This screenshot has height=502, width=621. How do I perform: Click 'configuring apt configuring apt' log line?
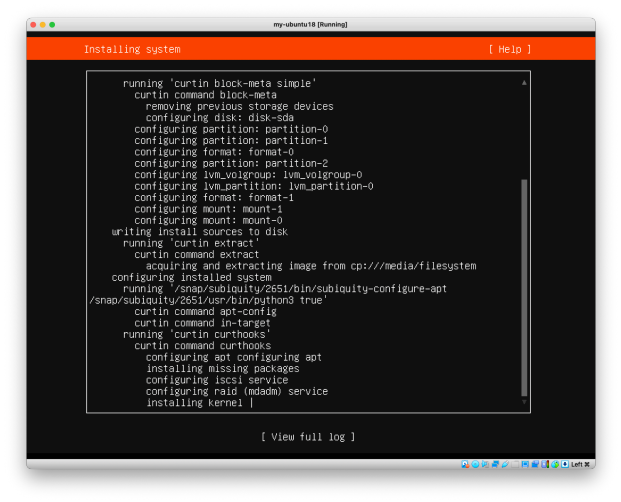click(x=234, y=357)
